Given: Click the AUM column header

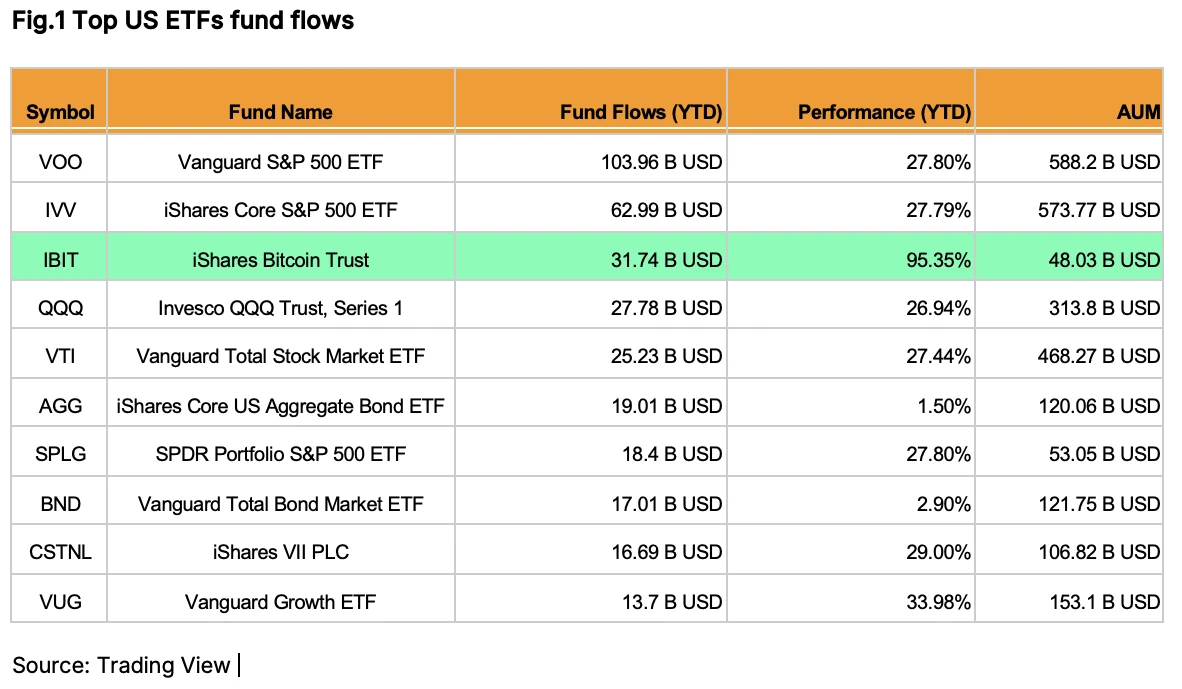Looking at the screenshot, I should click(1138, 112).
